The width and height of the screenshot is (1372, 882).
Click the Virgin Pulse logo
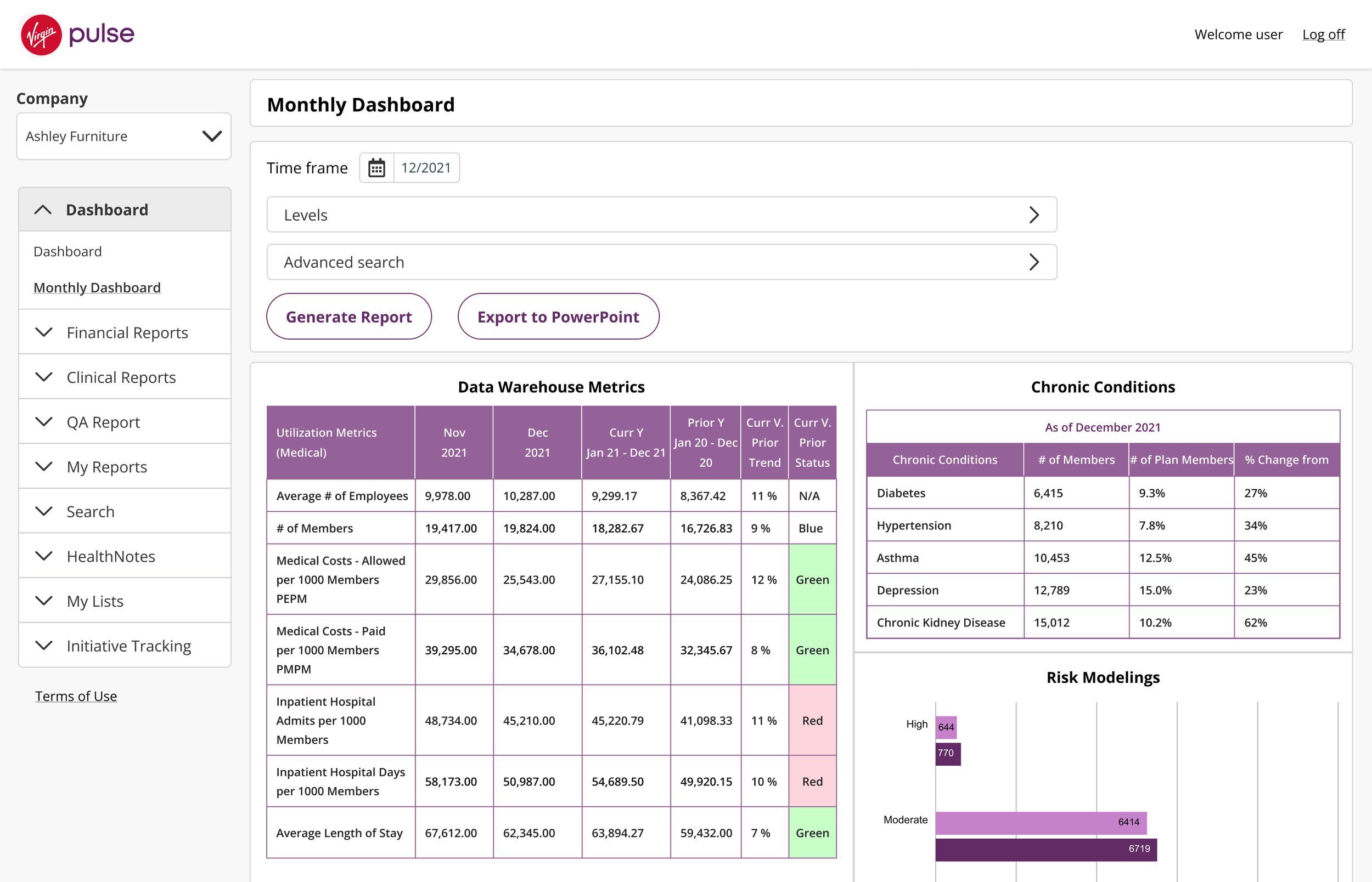tap(77, 35)
